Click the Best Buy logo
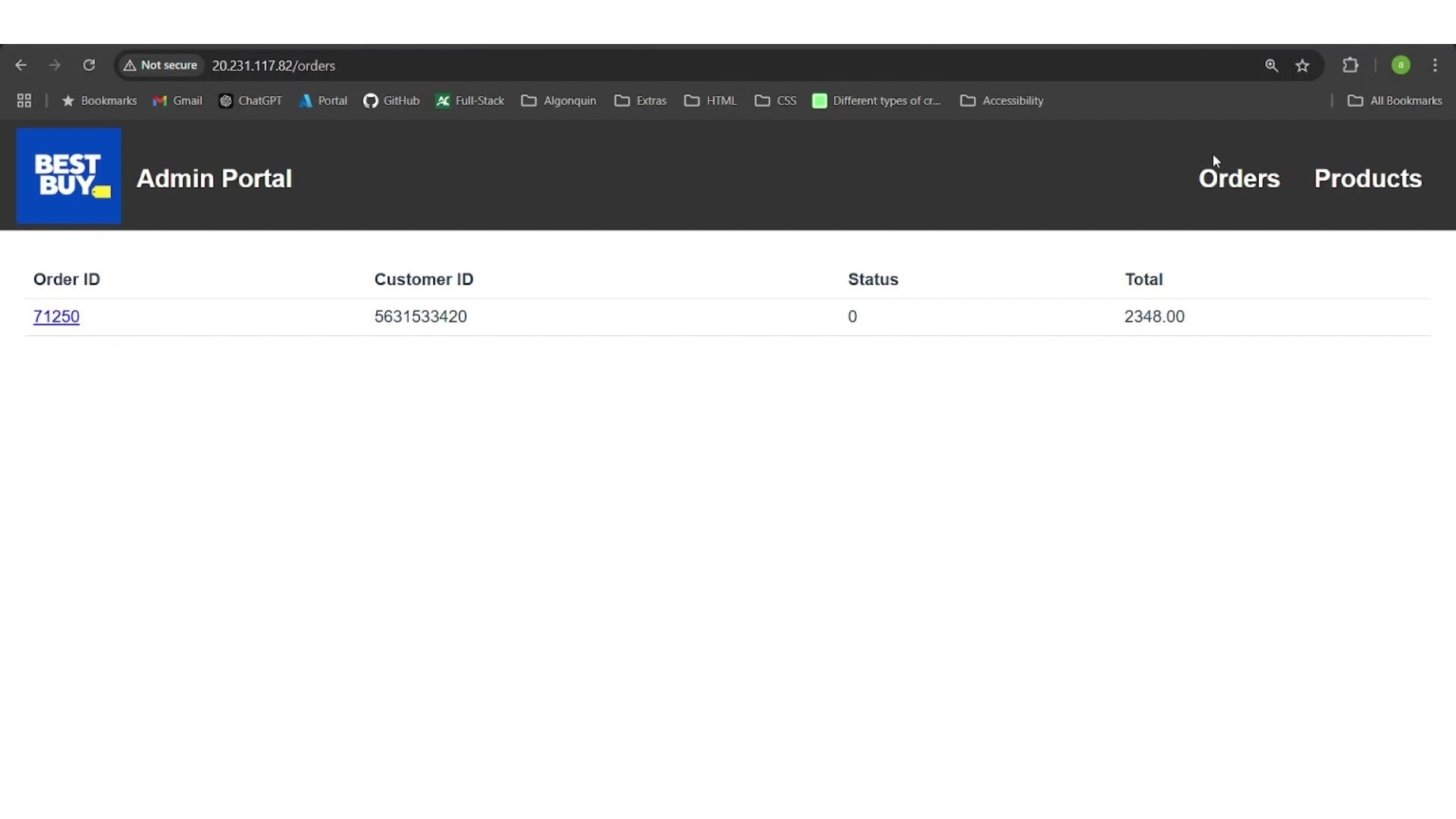Image resolution: width=1456 pixels, height=819 pixels. tap(69, 176)
